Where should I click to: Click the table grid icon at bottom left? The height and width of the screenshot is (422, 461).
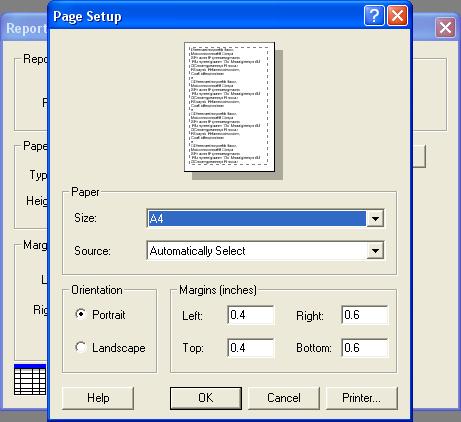[x=30, y=380]
